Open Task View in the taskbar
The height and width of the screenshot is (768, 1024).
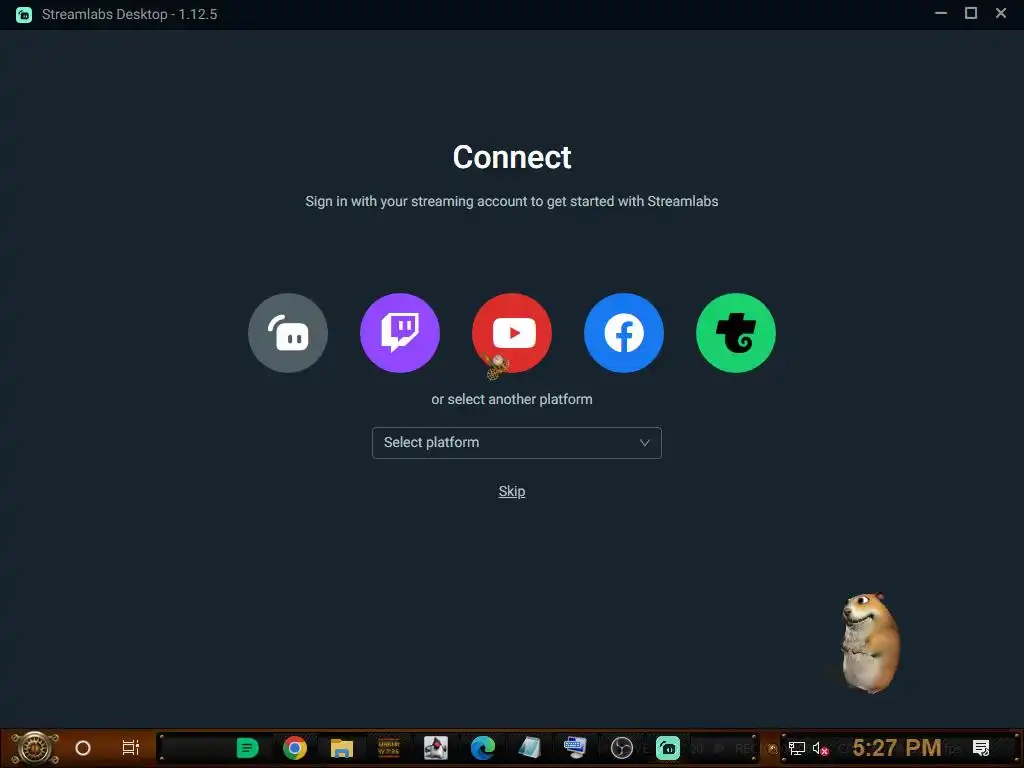[x=131, y=748]
